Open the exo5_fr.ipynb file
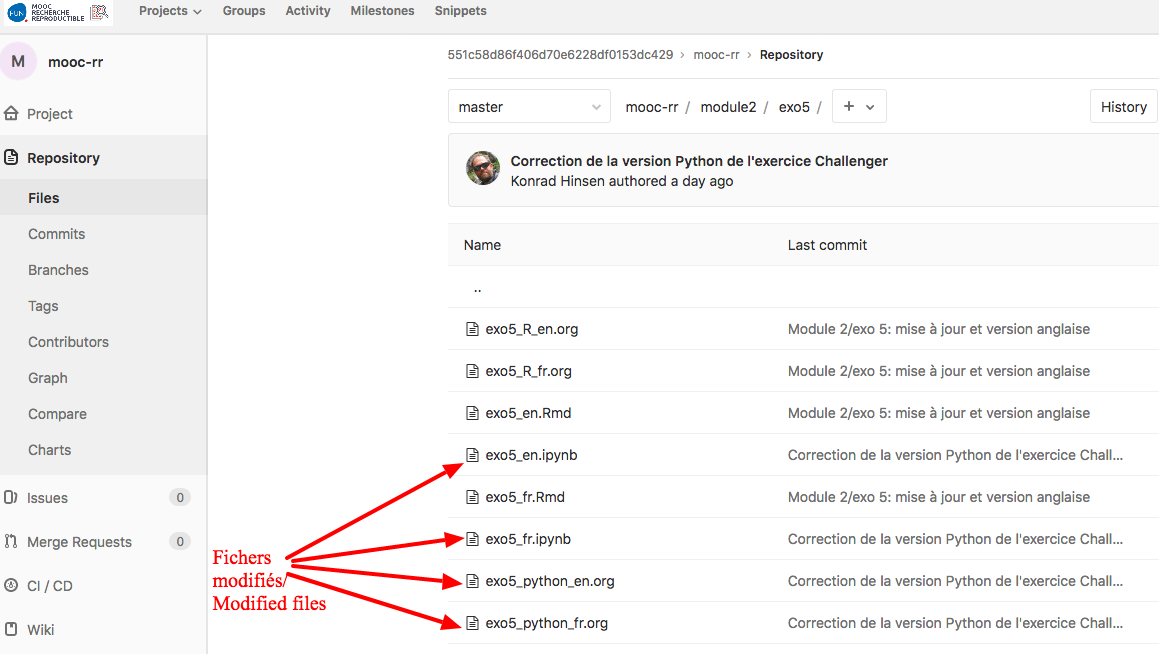1159x654 pixels. [528, 539]
